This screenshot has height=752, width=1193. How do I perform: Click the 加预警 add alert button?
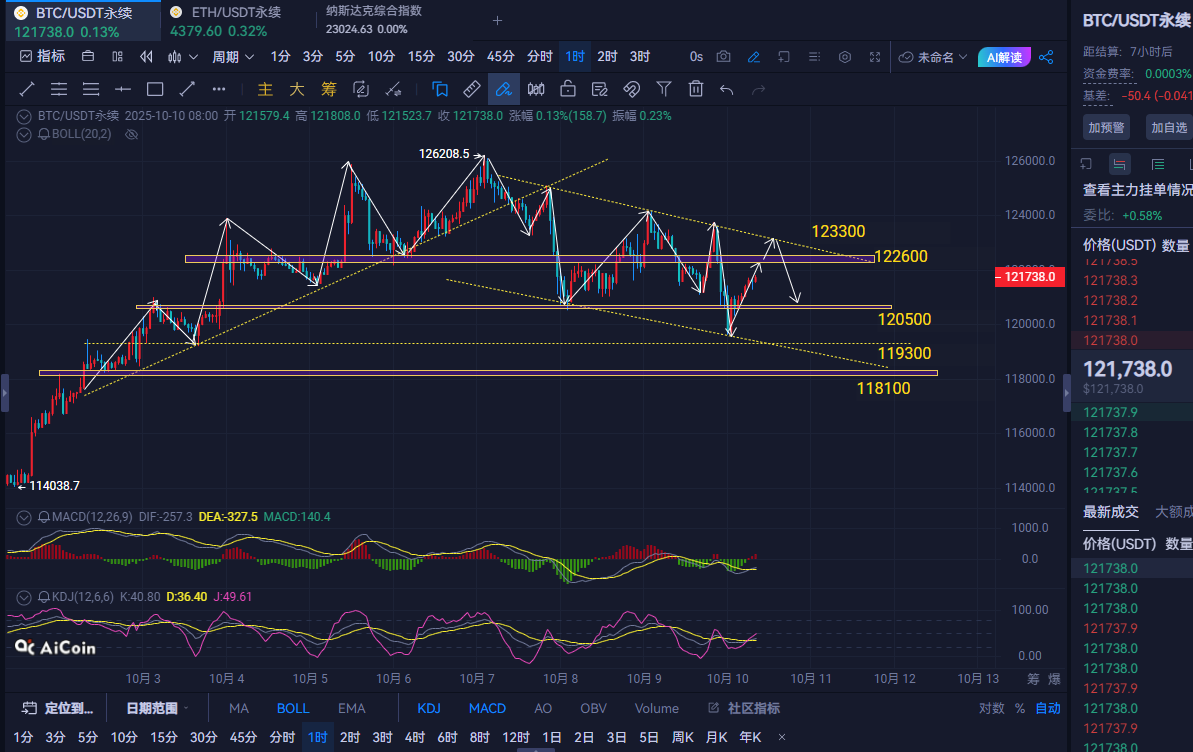[x=1106, y=127]
